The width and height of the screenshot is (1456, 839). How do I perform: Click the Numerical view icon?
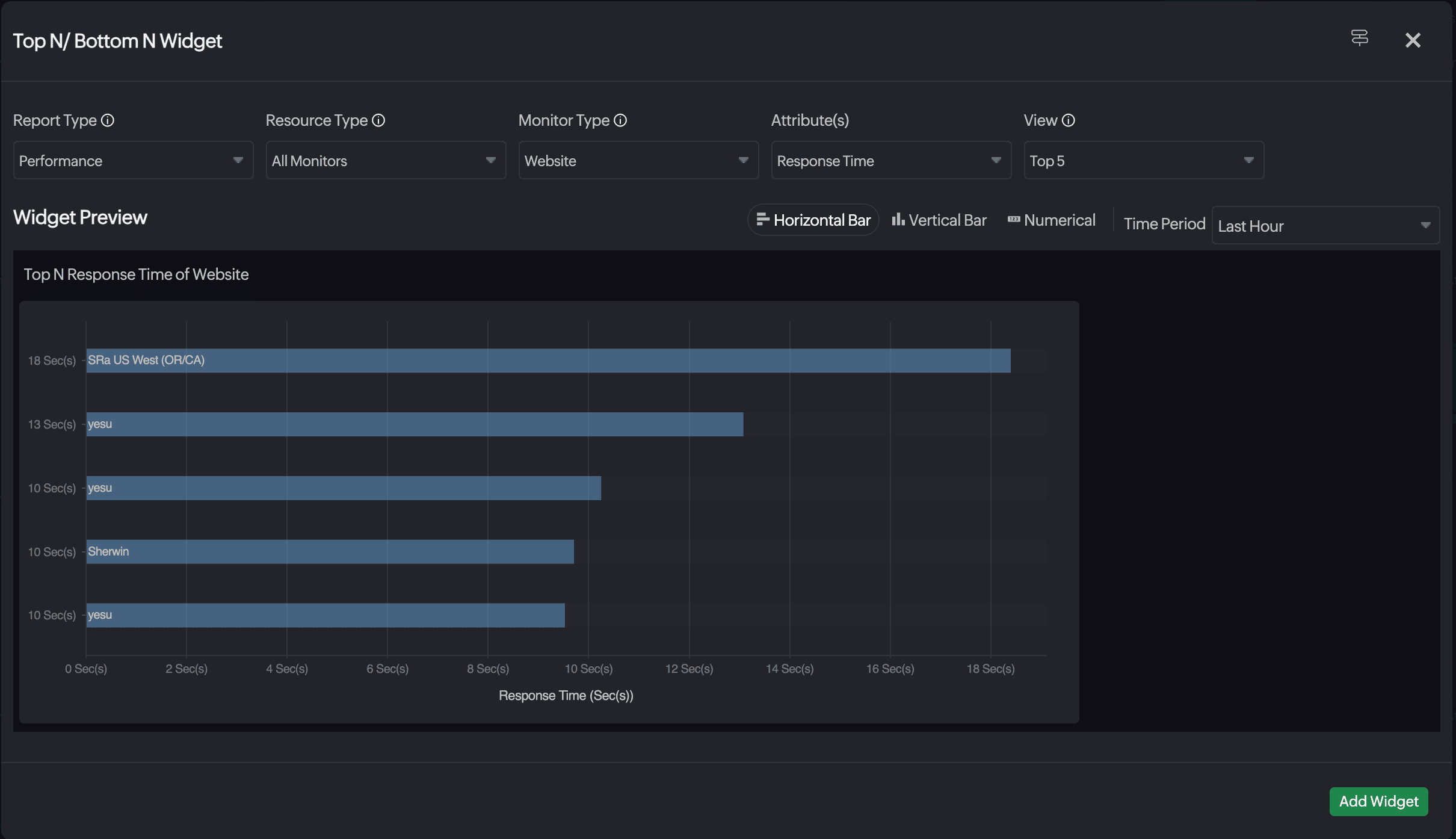click(1014, 220)
